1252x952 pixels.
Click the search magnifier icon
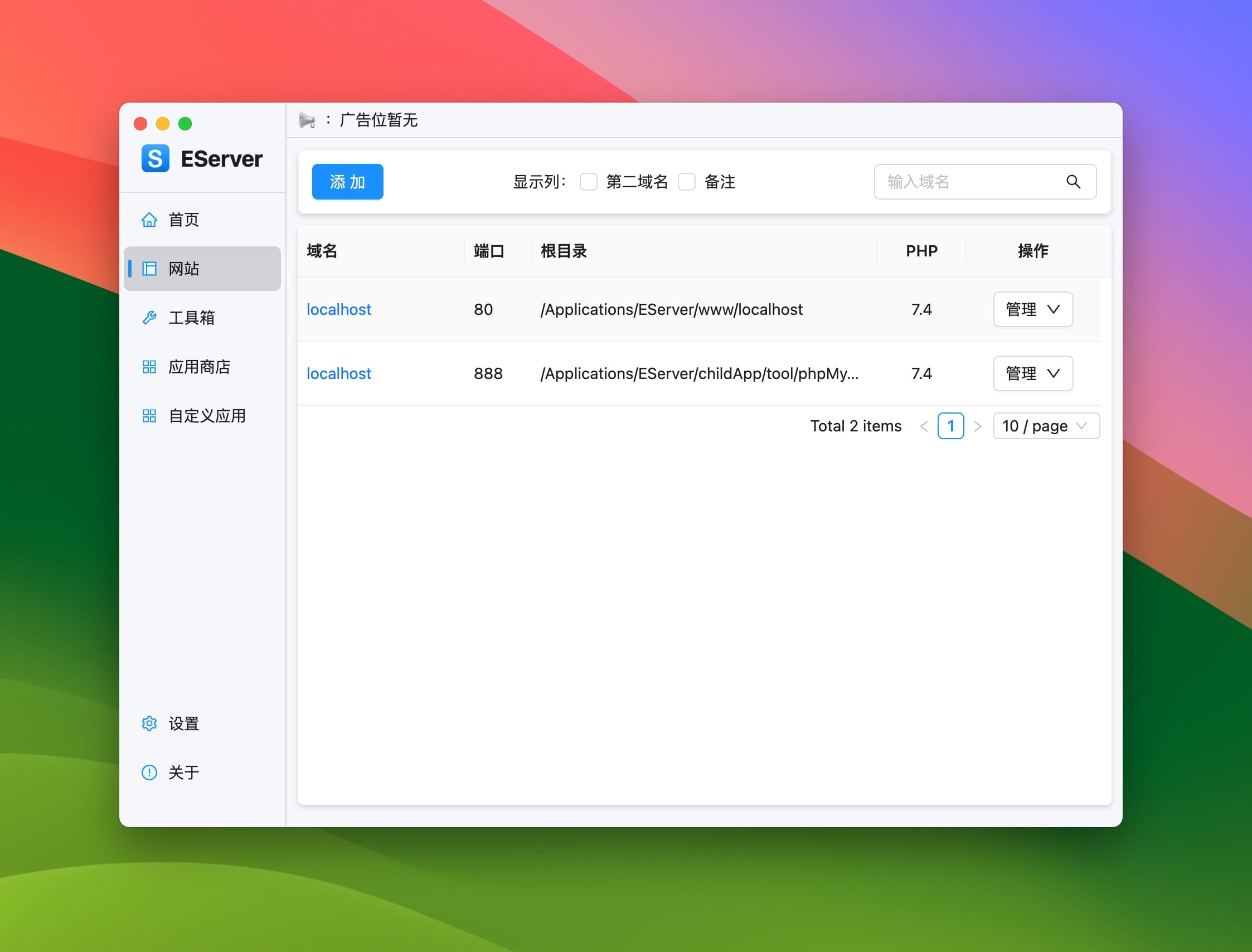(1073, 181)
